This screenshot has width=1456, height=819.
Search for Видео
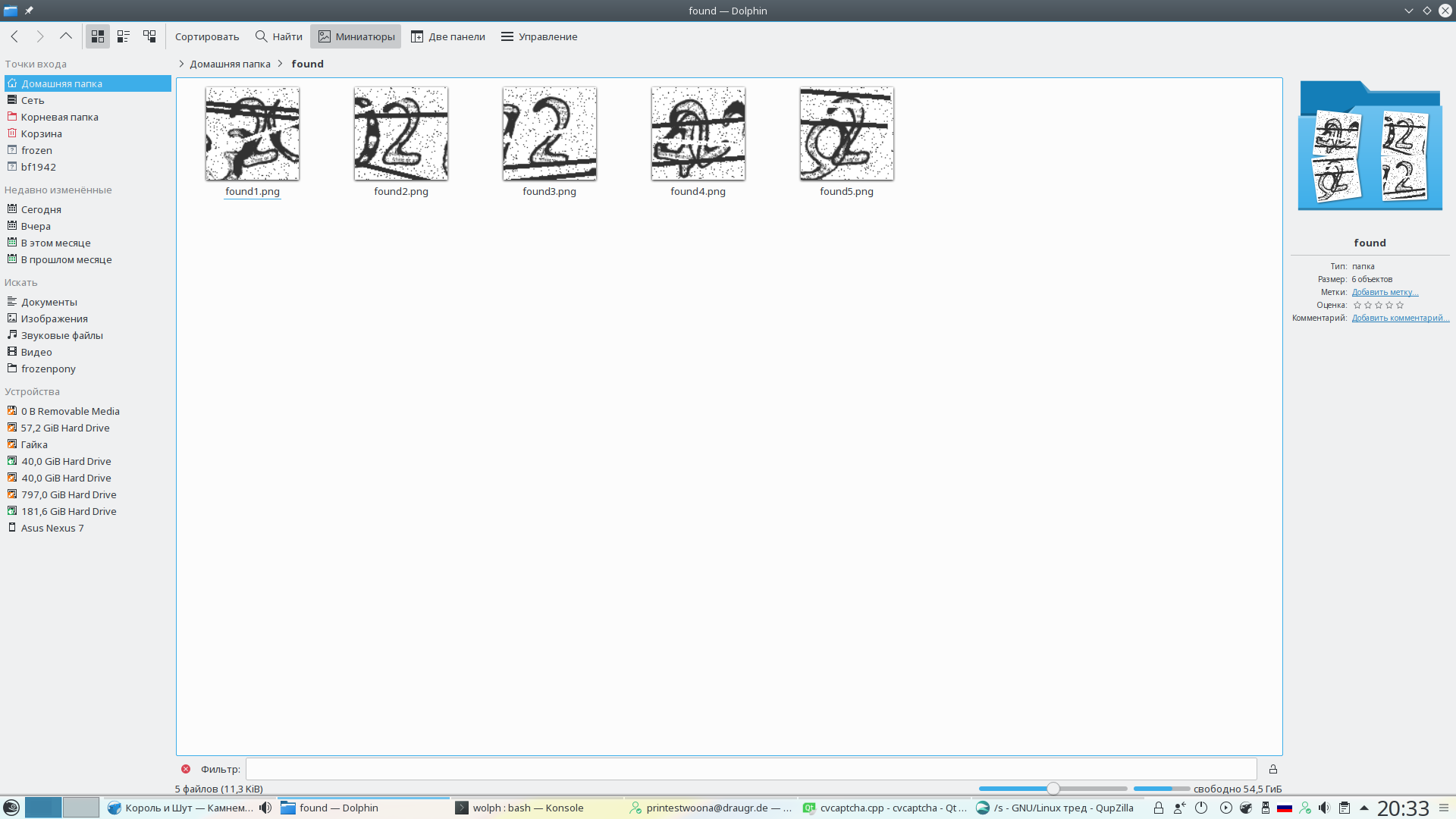(x=88, y=352)
